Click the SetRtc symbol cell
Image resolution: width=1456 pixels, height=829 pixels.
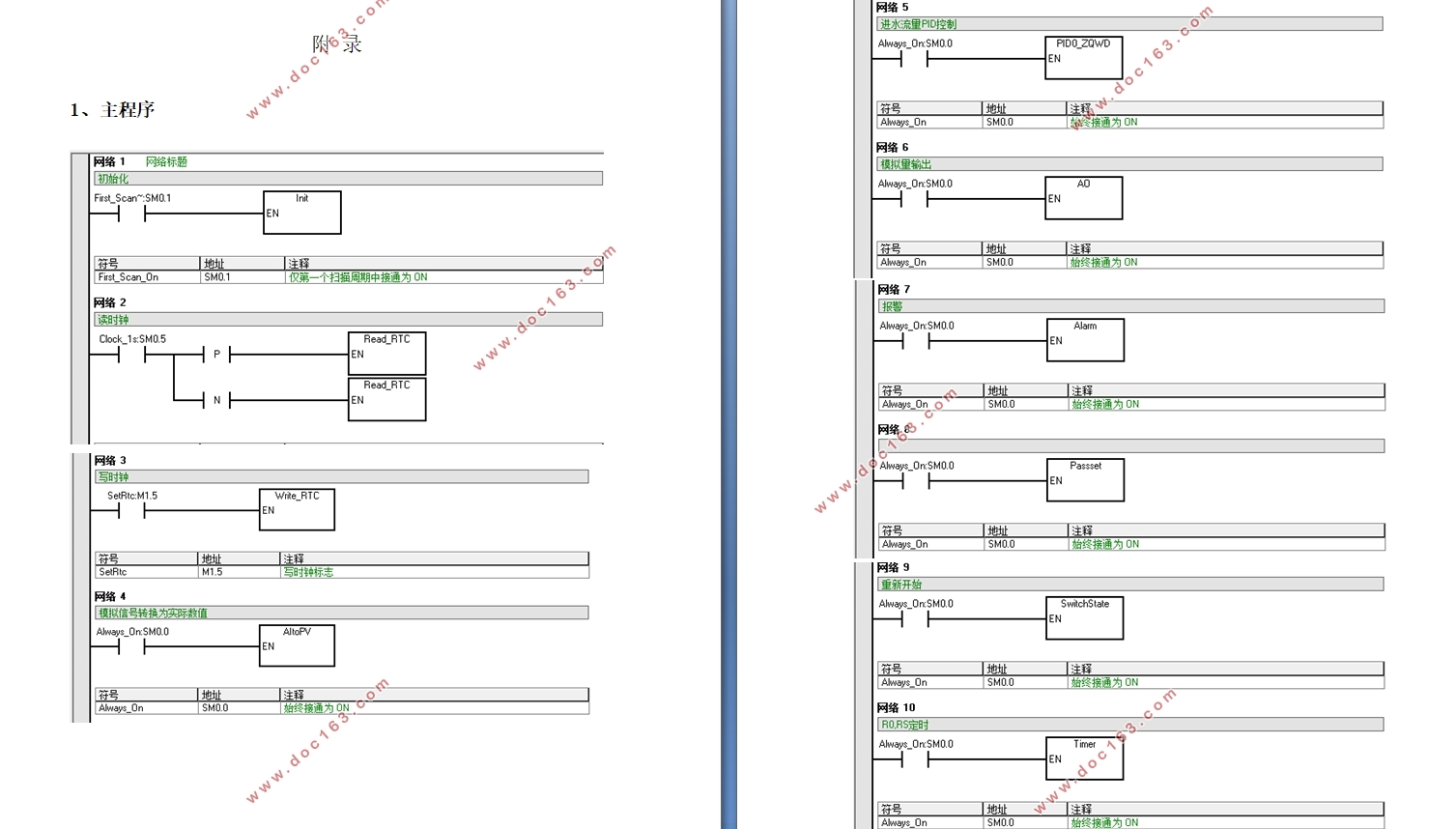pyautogui.click(x=146, y=572)
